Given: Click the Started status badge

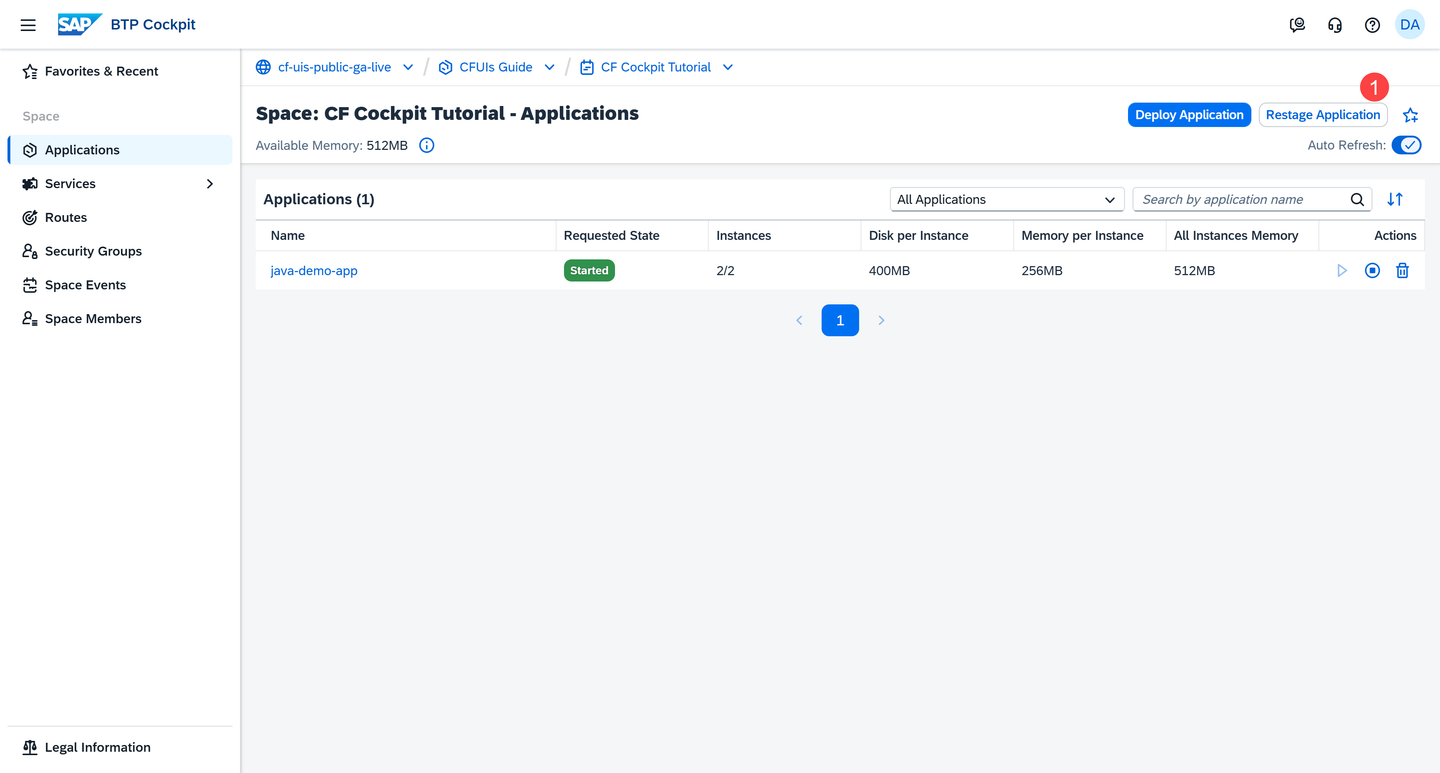Looking at the screenshot, I should (x=589, y=270).
